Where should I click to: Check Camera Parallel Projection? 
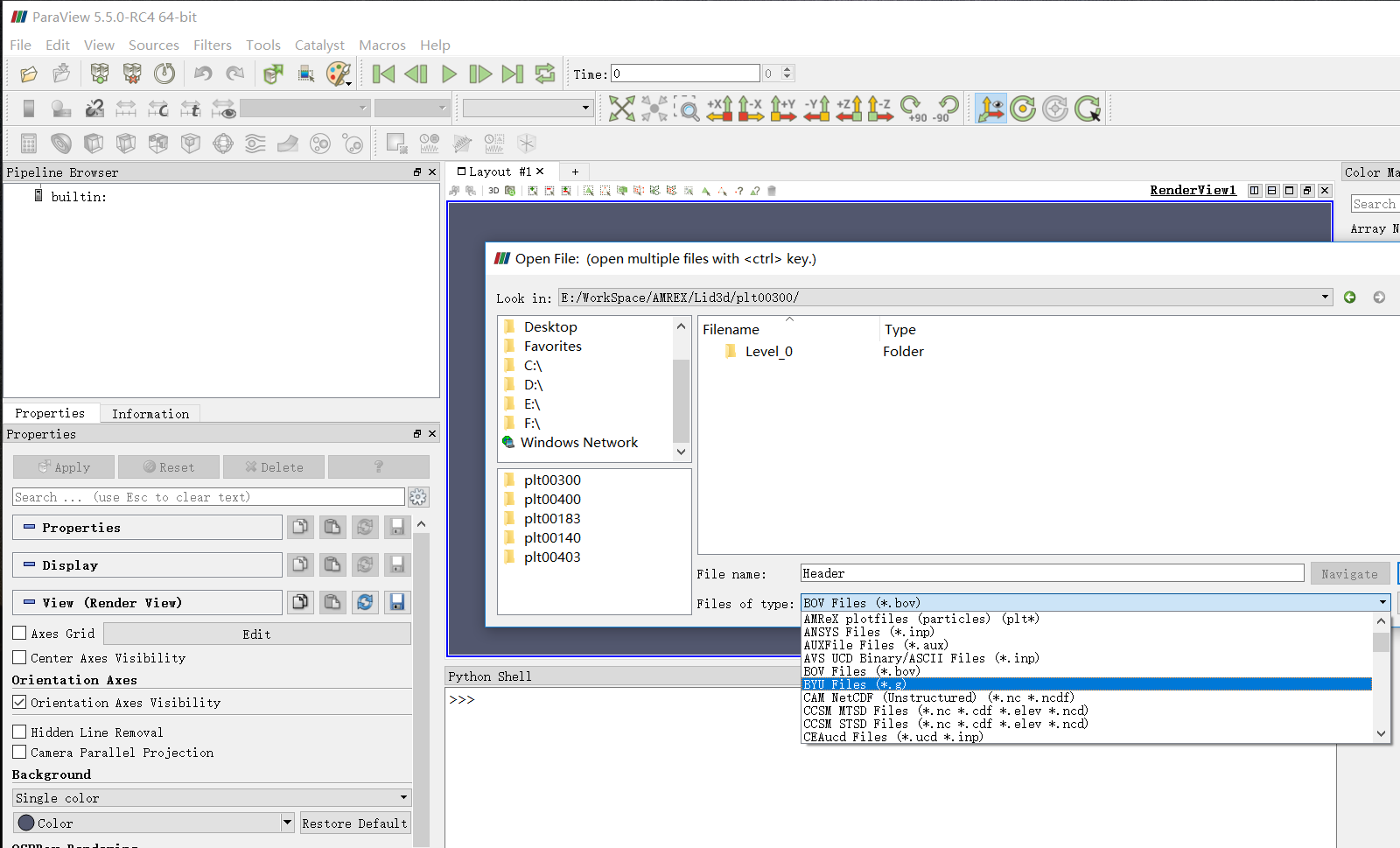click(x=19, y=753)
